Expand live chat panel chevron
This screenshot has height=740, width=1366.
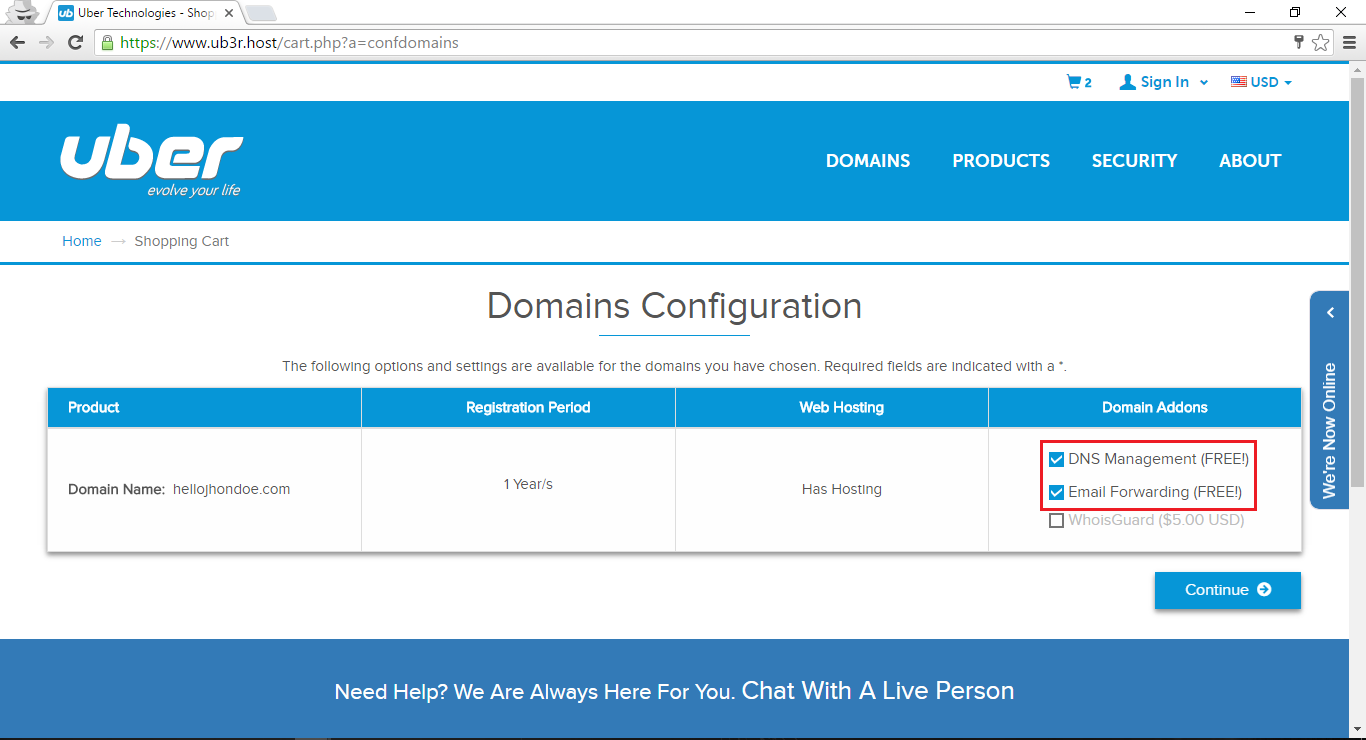[x=1330, y=313]
